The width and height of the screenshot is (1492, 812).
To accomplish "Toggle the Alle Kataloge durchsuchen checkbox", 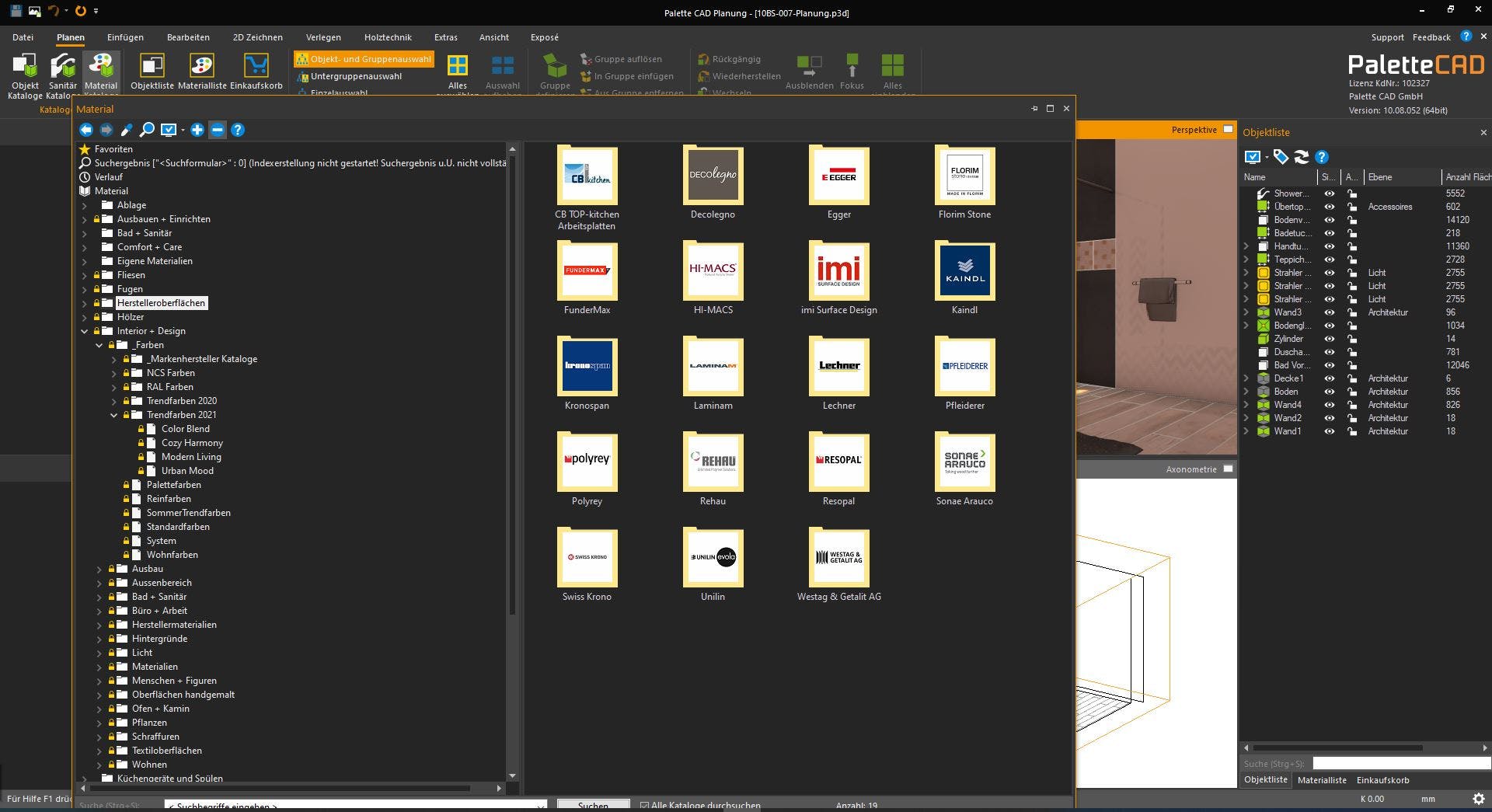I will click(x=644, y=805).
